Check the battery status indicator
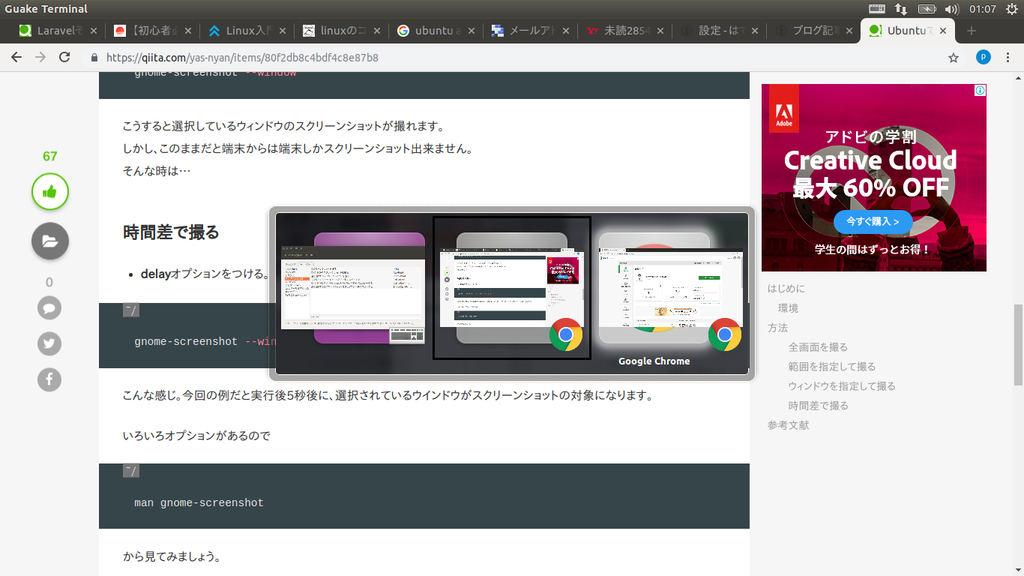This screenshot has height=576, width=1024. (x=927, y=8)
